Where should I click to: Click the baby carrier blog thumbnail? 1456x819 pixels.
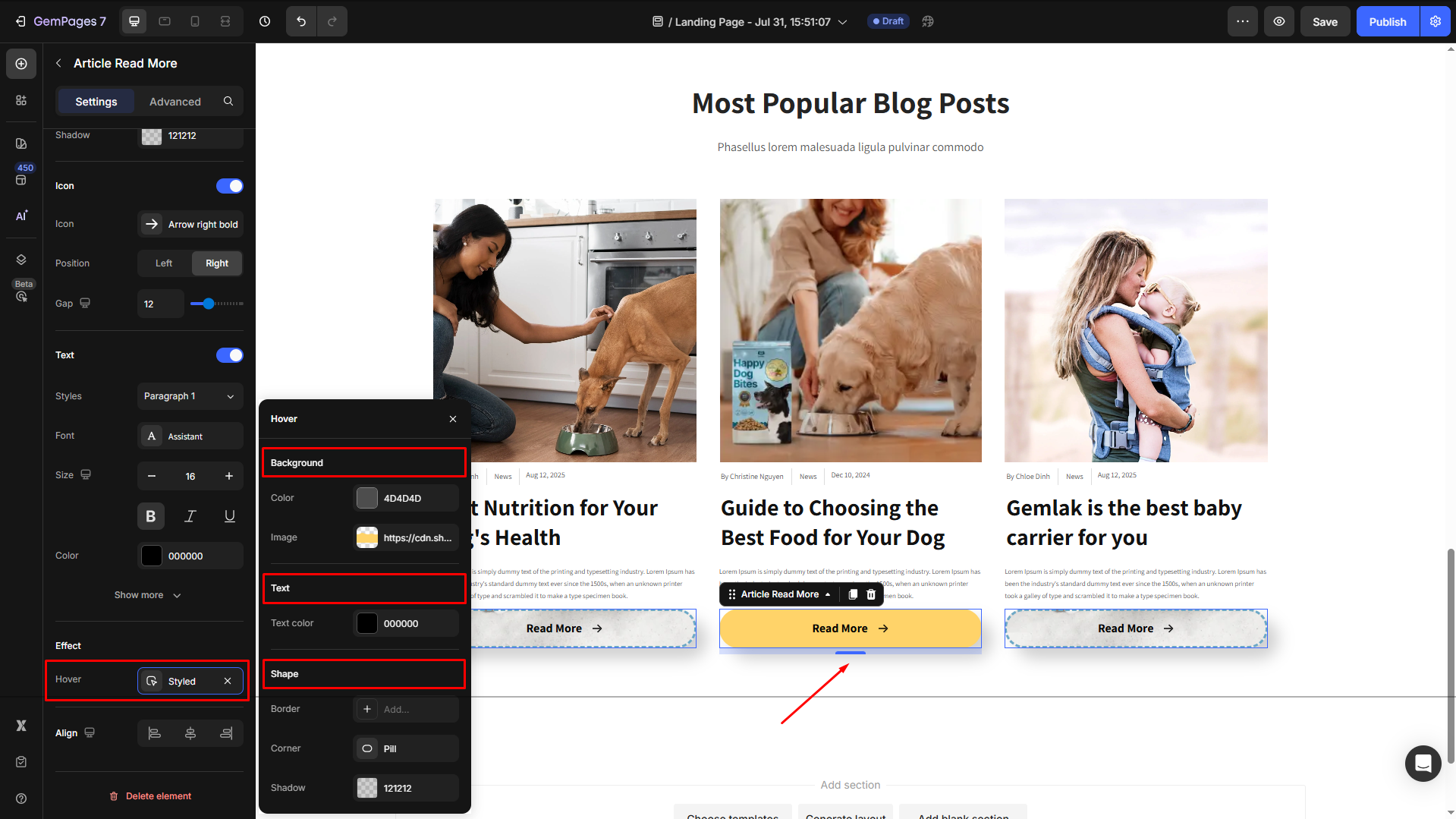pyautogui.click(x=1136, y=330)
